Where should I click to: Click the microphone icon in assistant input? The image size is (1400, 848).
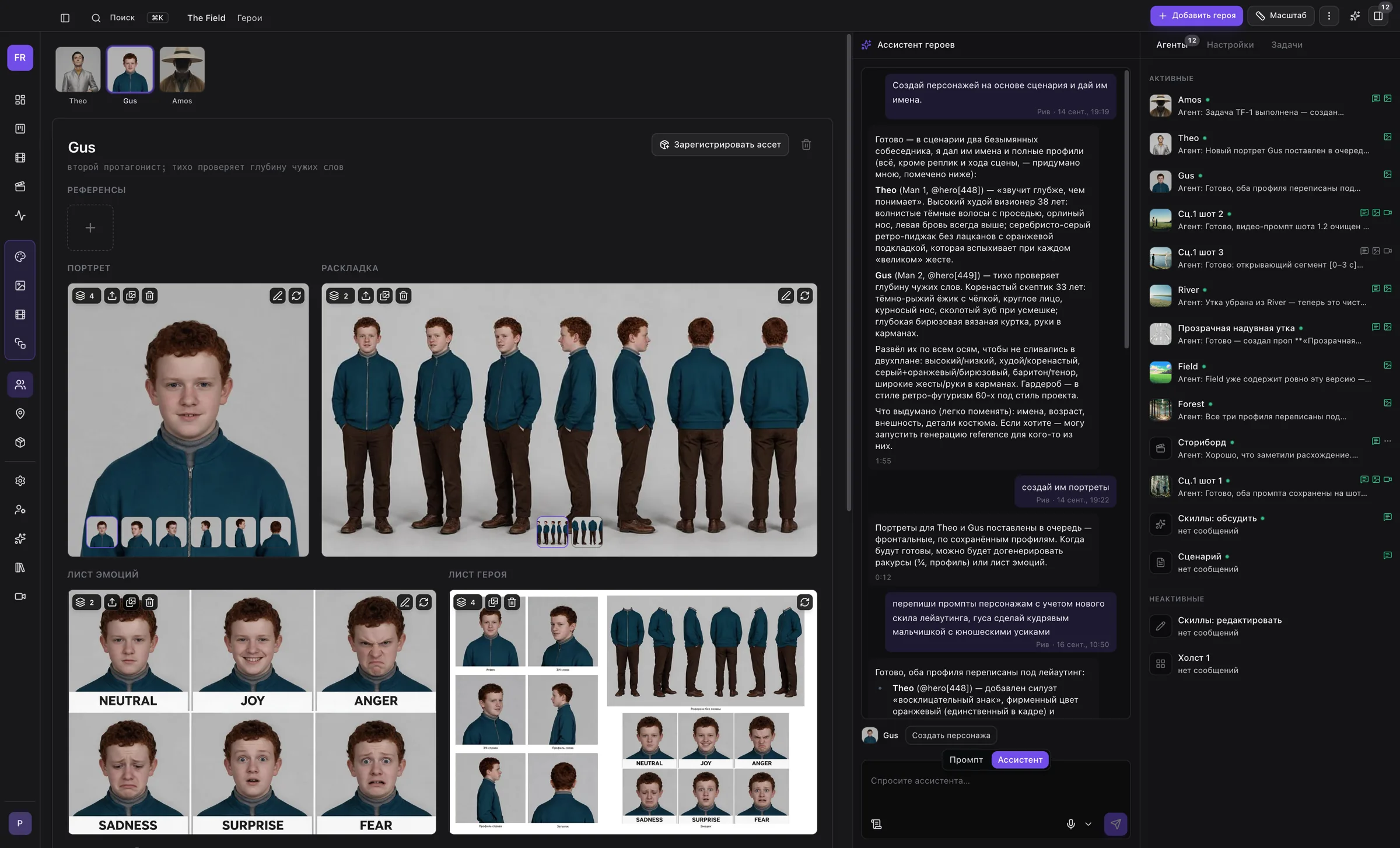[1070, 824]
